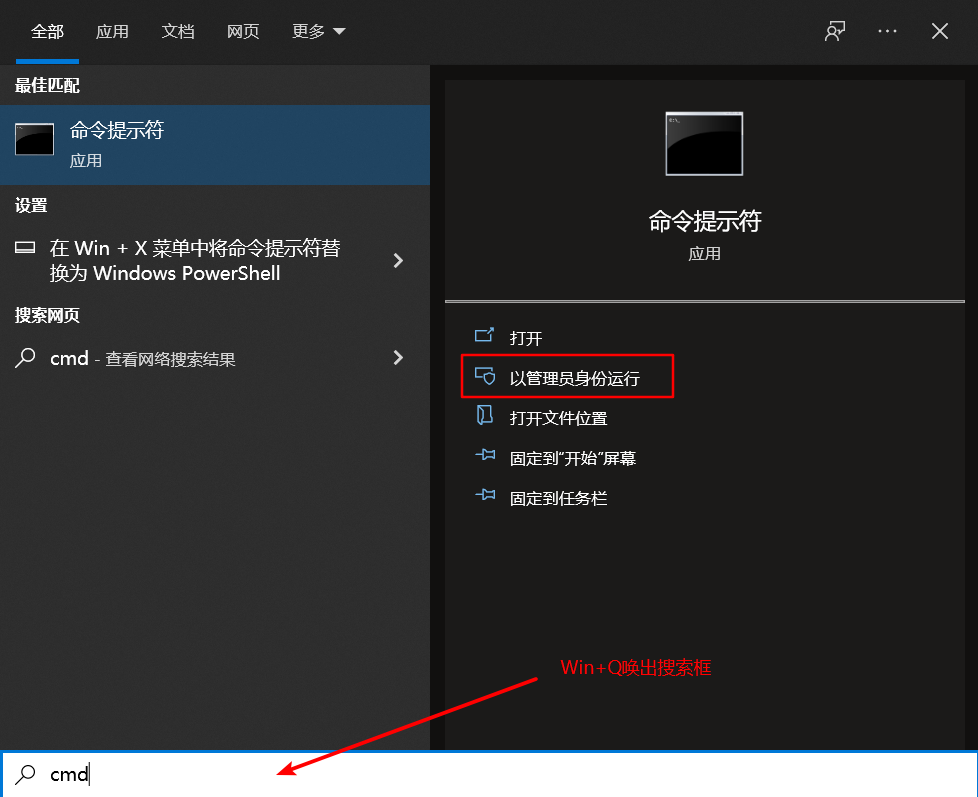Click magnifier icon in the search box
This screenshot has height=797, width=978.
(26, 774)
